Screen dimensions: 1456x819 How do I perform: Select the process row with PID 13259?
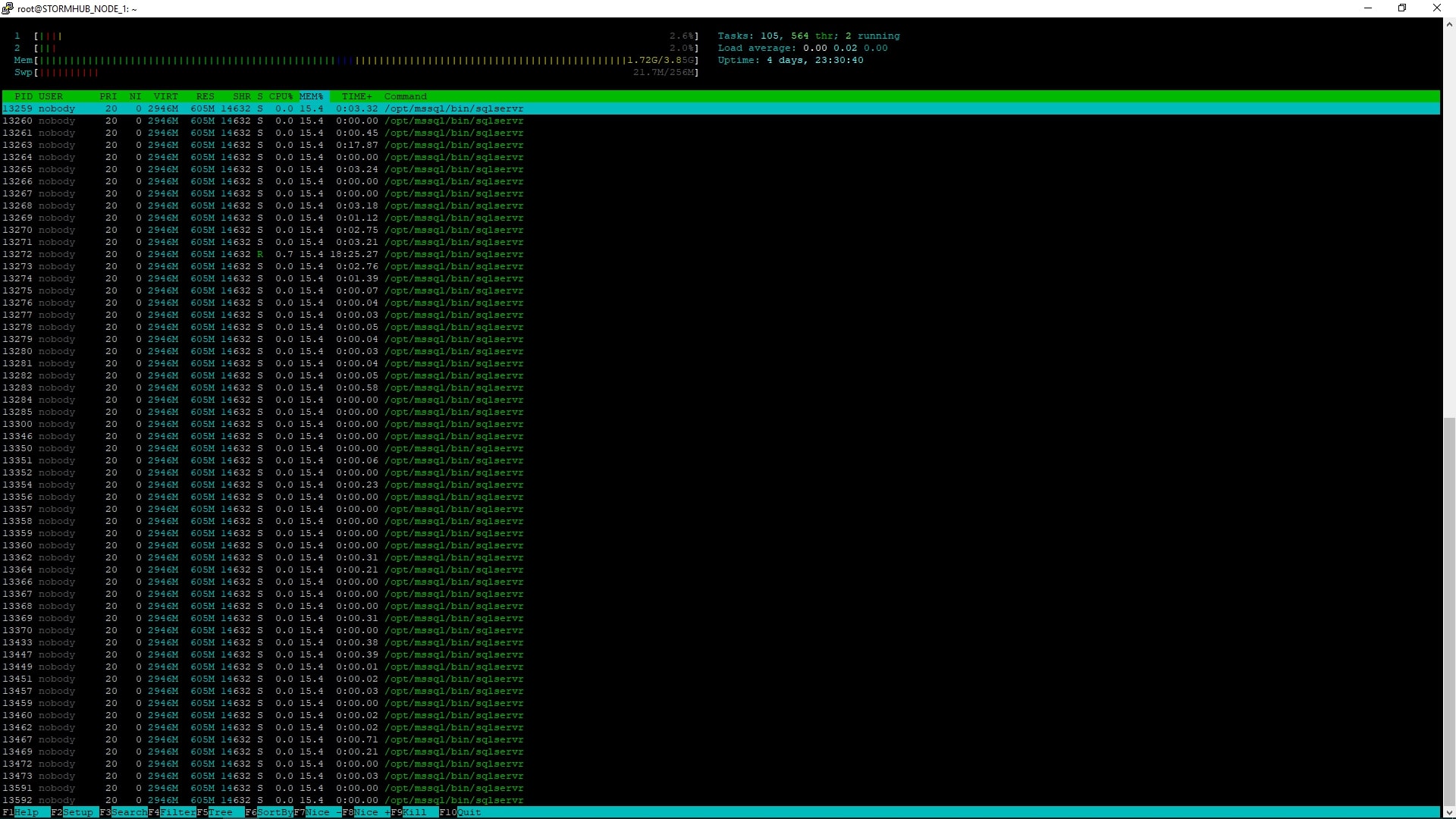(720, 108)
